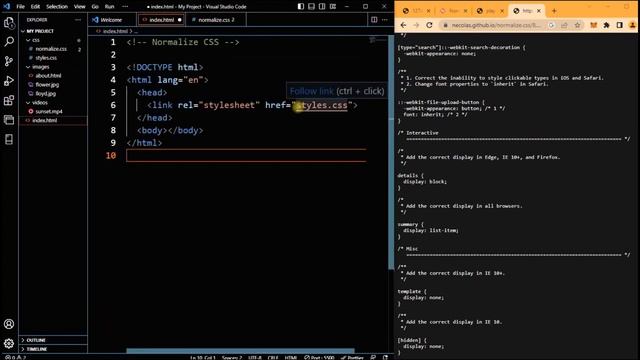Open the MetaMask fox extension icon

click(x=593, y=25)
